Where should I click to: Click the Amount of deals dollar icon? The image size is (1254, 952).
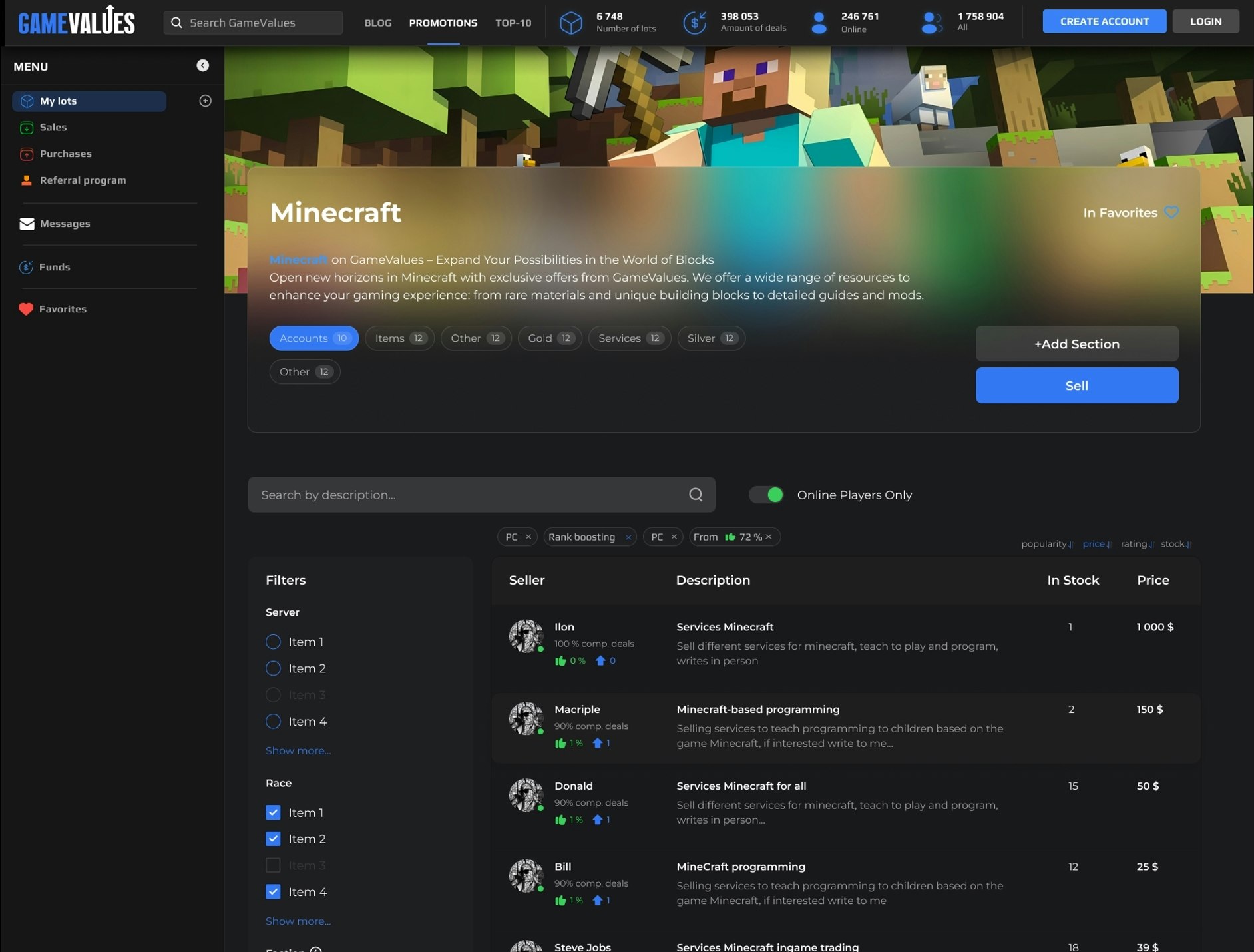tap(695, 23)
